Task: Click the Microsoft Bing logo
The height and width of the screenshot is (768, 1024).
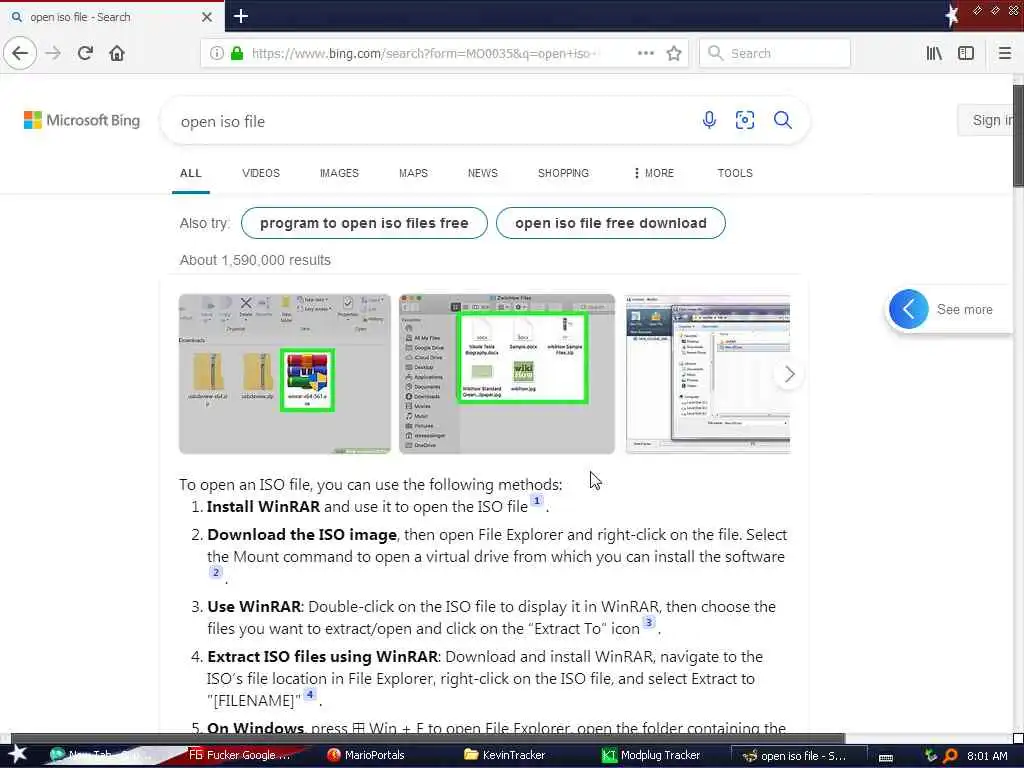Action: pos(82,120)
